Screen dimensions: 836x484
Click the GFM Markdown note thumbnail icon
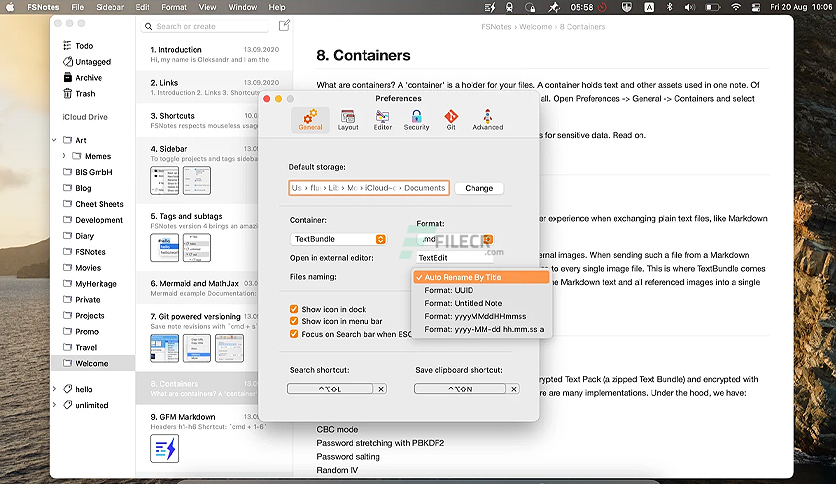point(164,448)
